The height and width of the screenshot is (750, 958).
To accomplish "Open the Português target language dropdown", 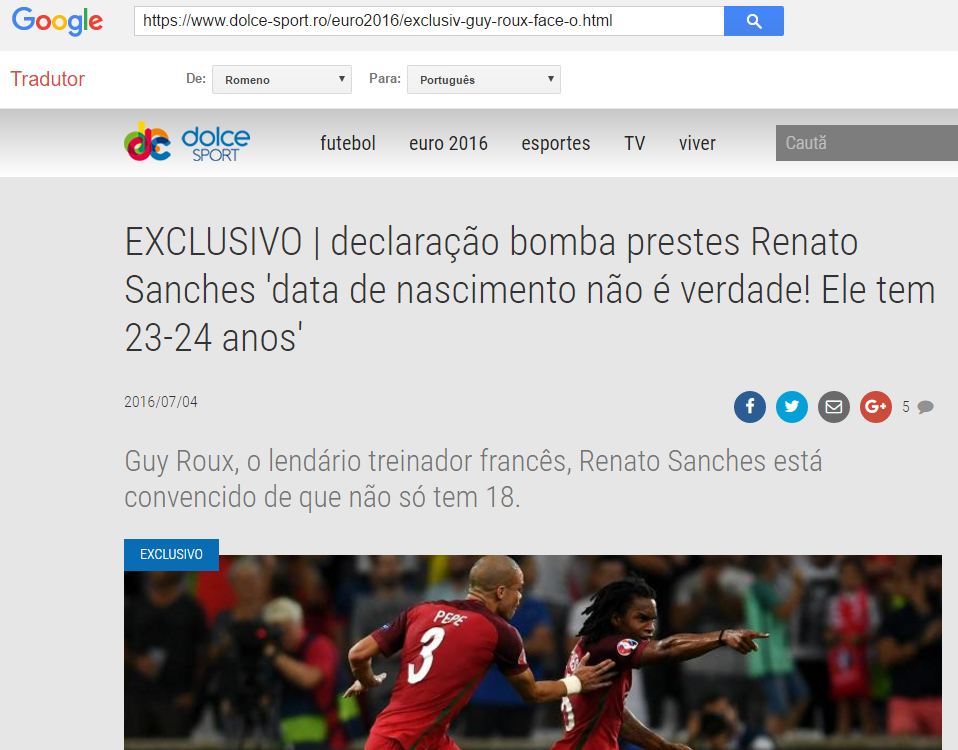I will pos(484,79).
